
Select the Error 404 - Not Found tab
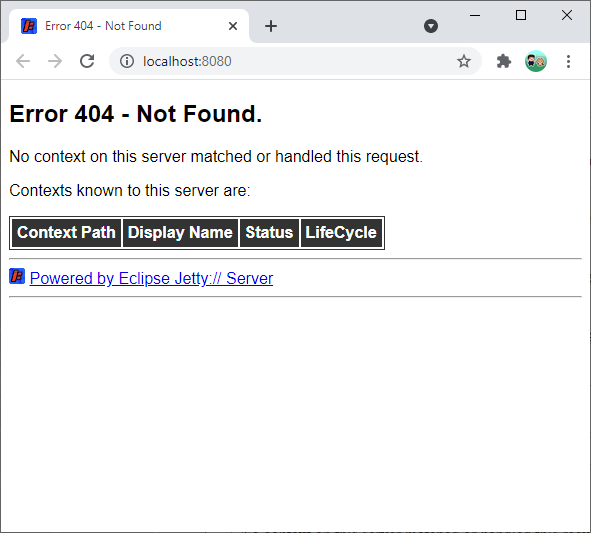tap(128, 26)
